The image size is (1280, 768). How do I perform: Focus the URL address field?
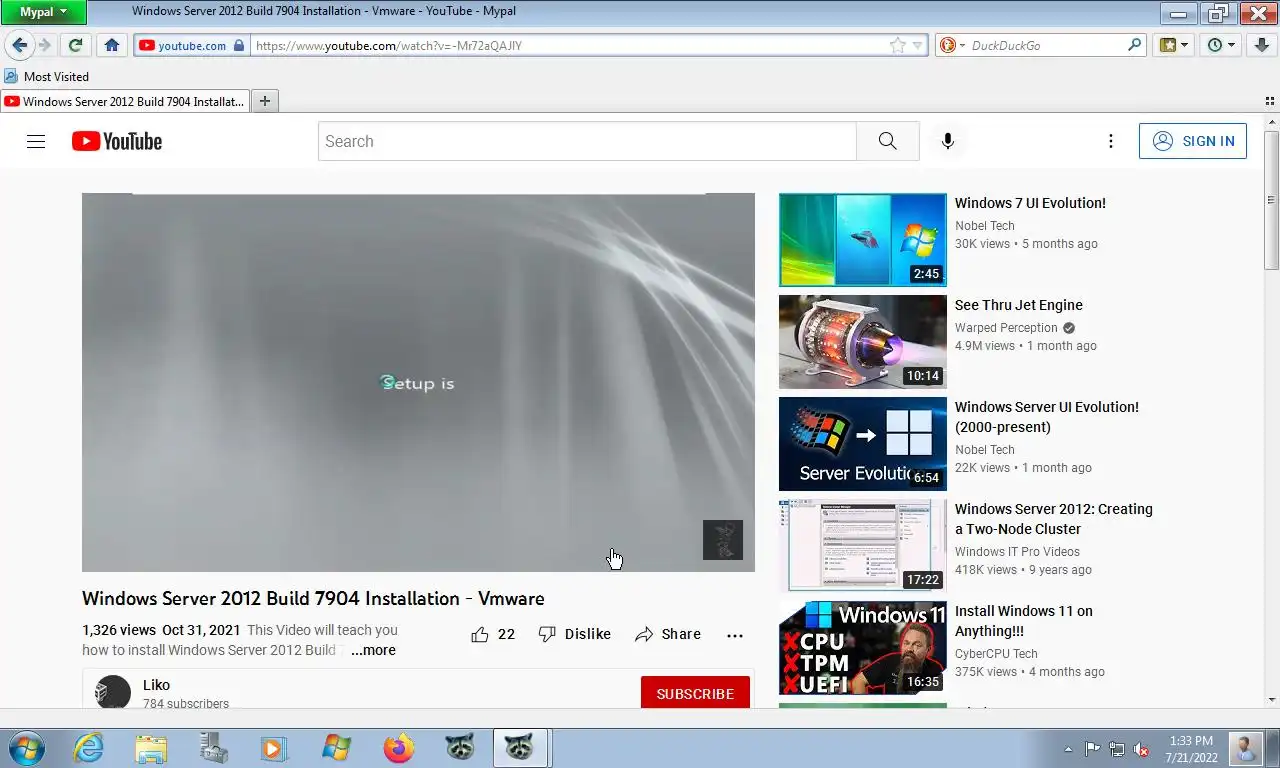pyautogui.click(x=570, y=45)
